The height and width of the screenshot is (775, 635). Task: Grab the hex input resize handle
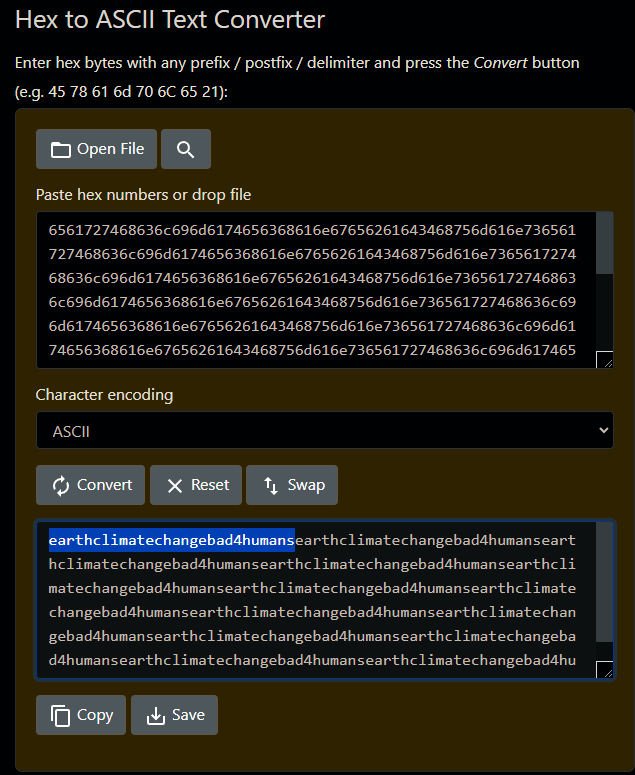[x=604, y=360]
